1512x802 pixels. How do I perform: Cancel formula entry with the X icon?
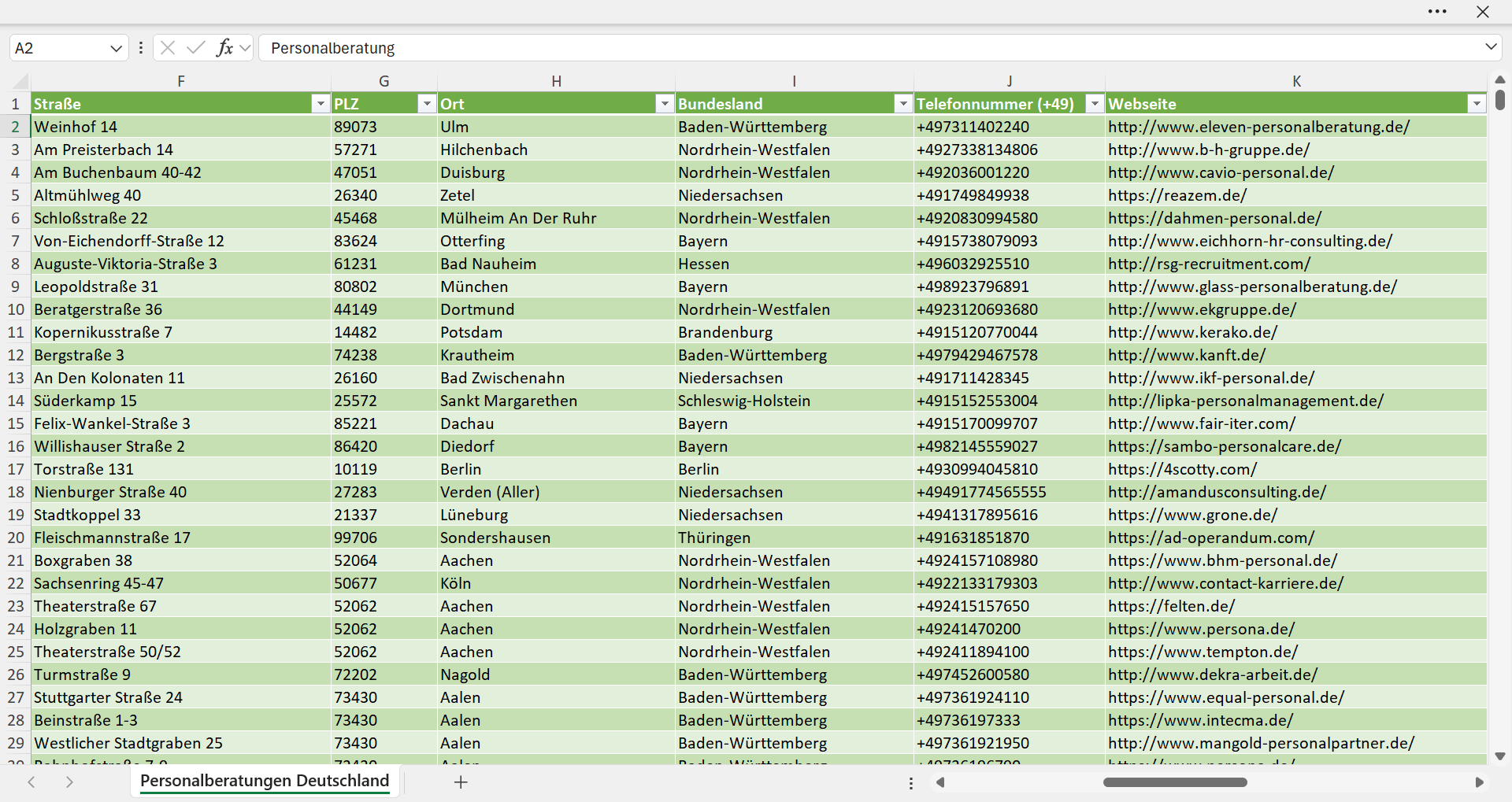click(168, 48)
